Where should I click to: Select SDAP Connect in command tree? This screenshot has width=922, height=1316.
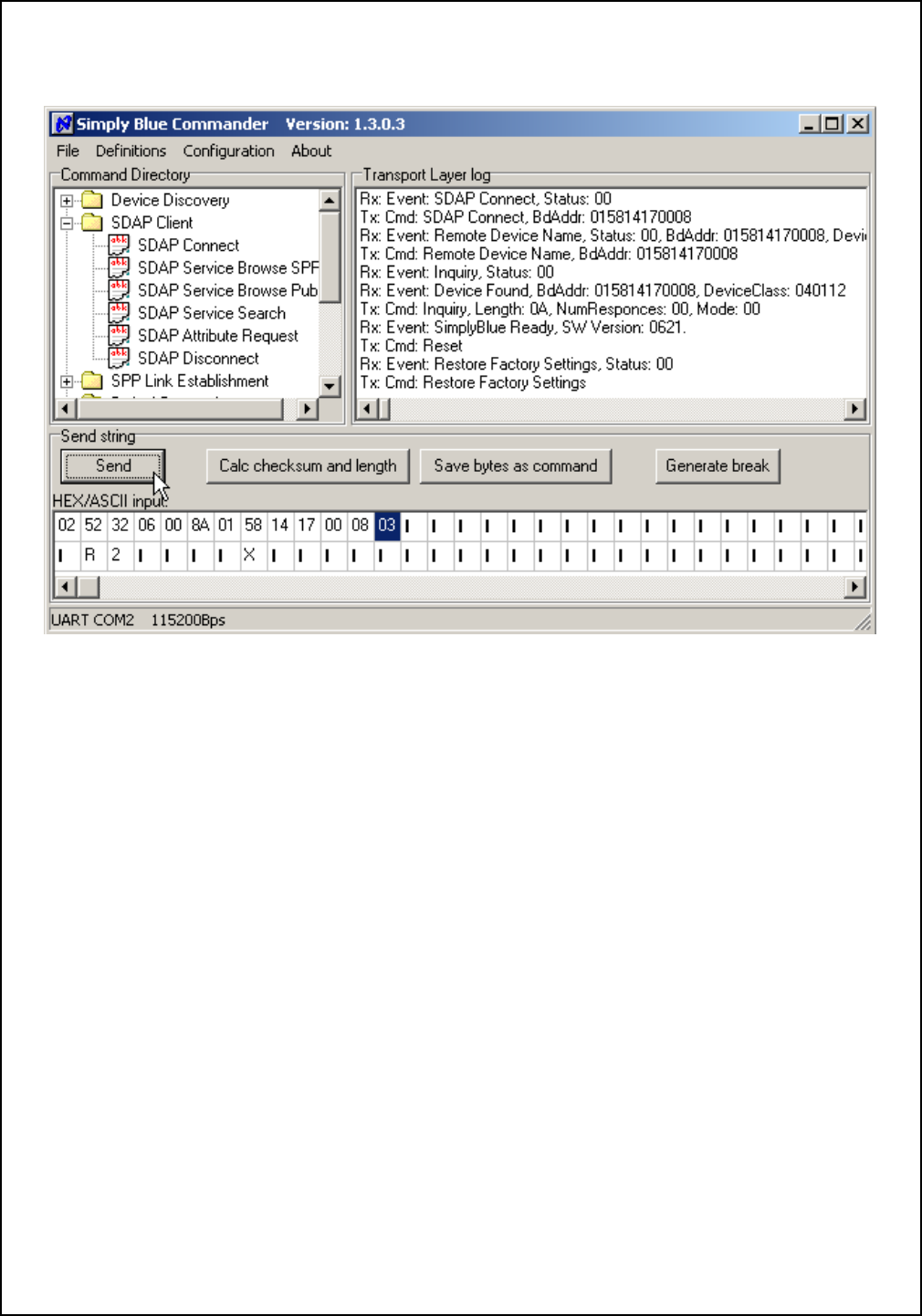[188, 245]
